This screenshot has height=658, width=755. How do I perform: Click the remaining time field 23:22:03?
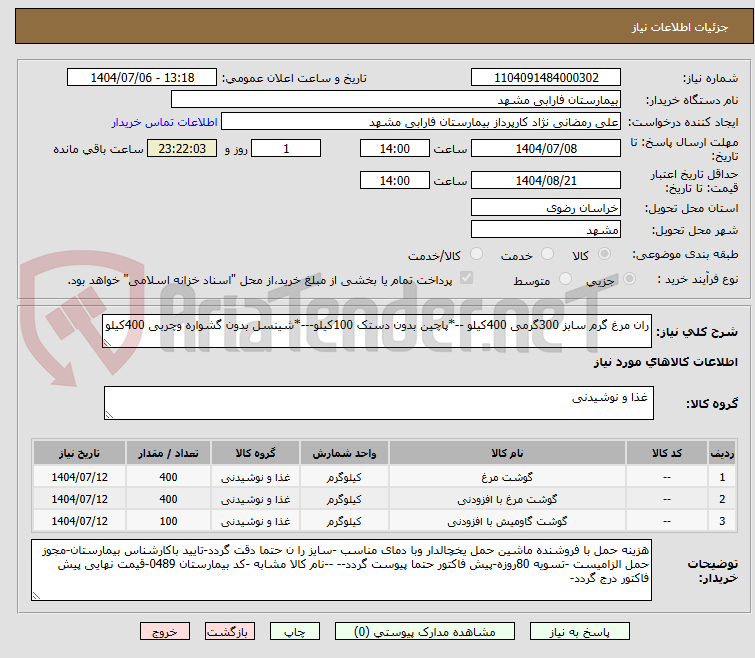coord(182,148)
